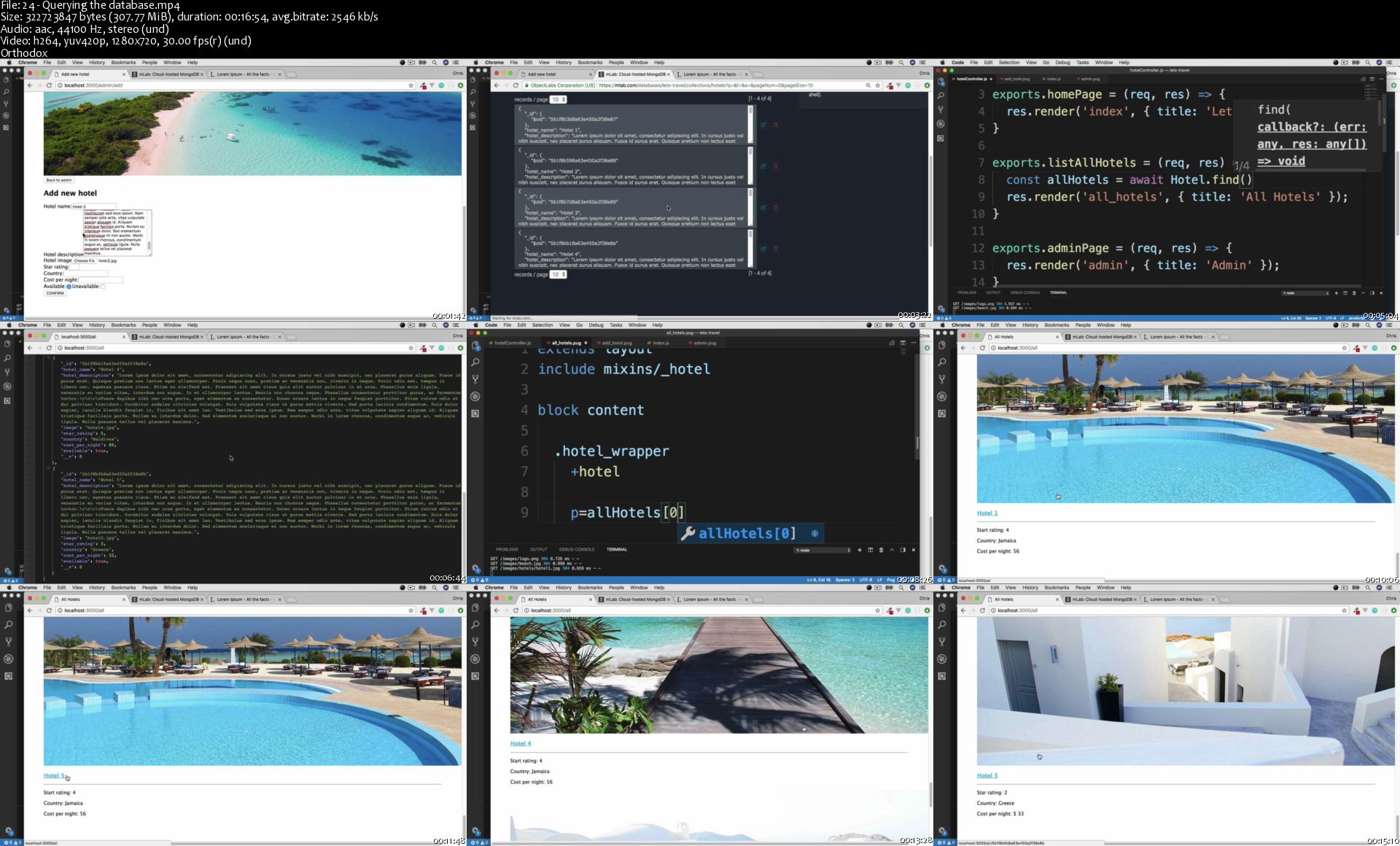
Task: Open the Hotel 1 link
Action: (987, 513)
